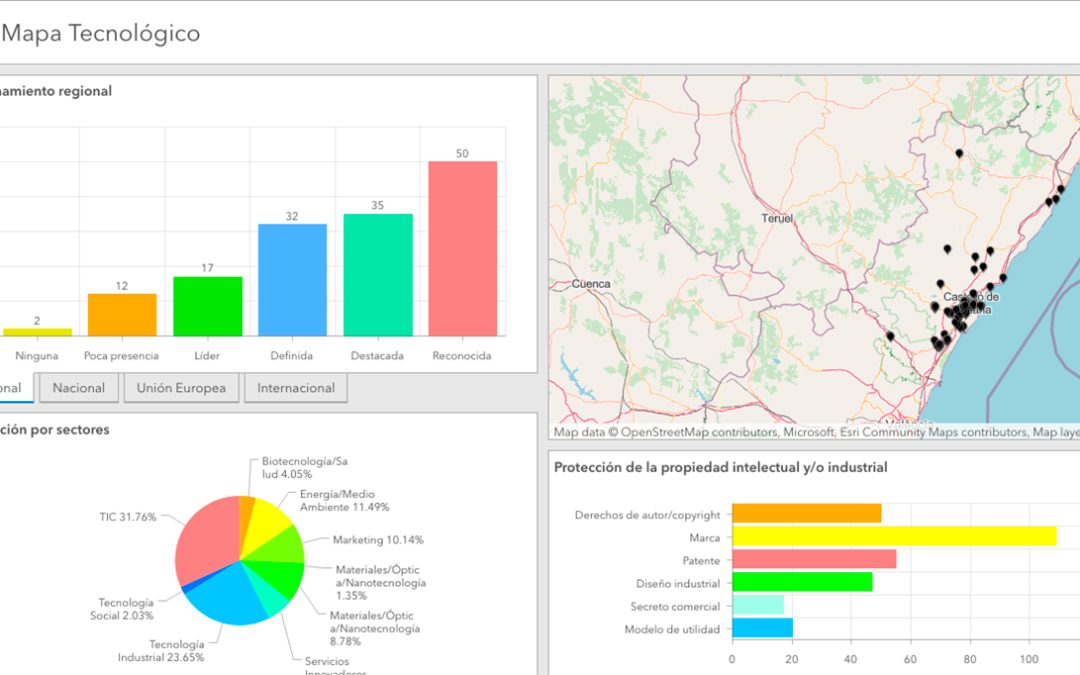Click the Teruel label on map
This screenshot has width=1080, height=675.
(777, 218)
